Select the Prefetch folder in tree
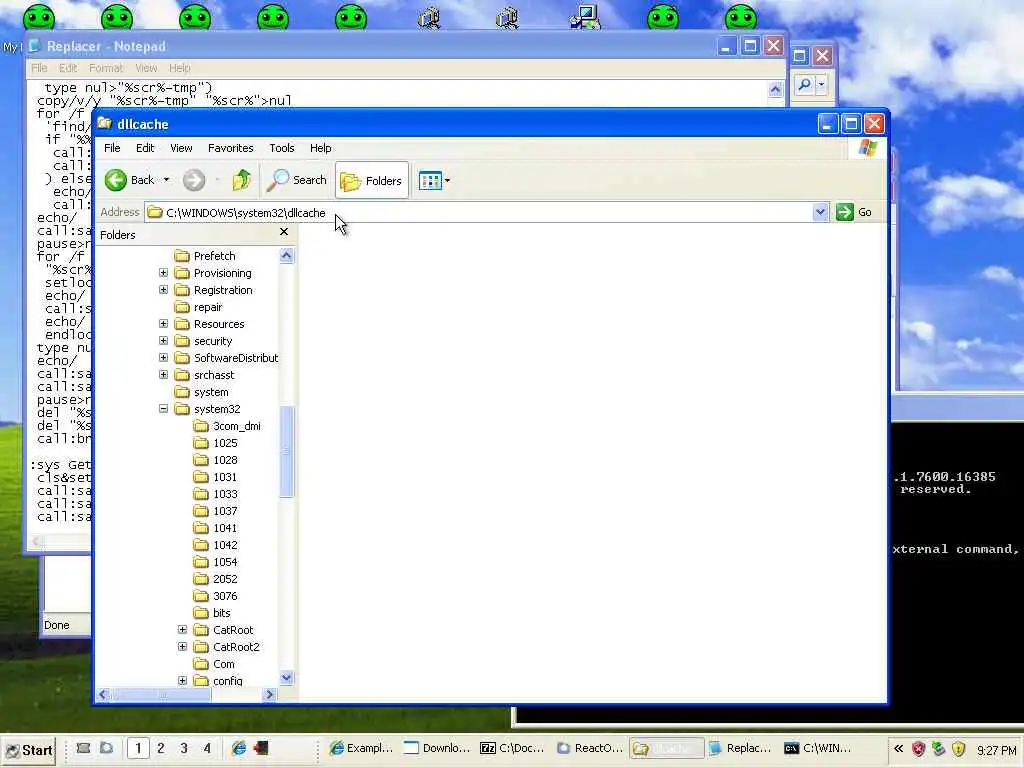Viewport: 1024px width, 768px height. (x=214, y=256)
